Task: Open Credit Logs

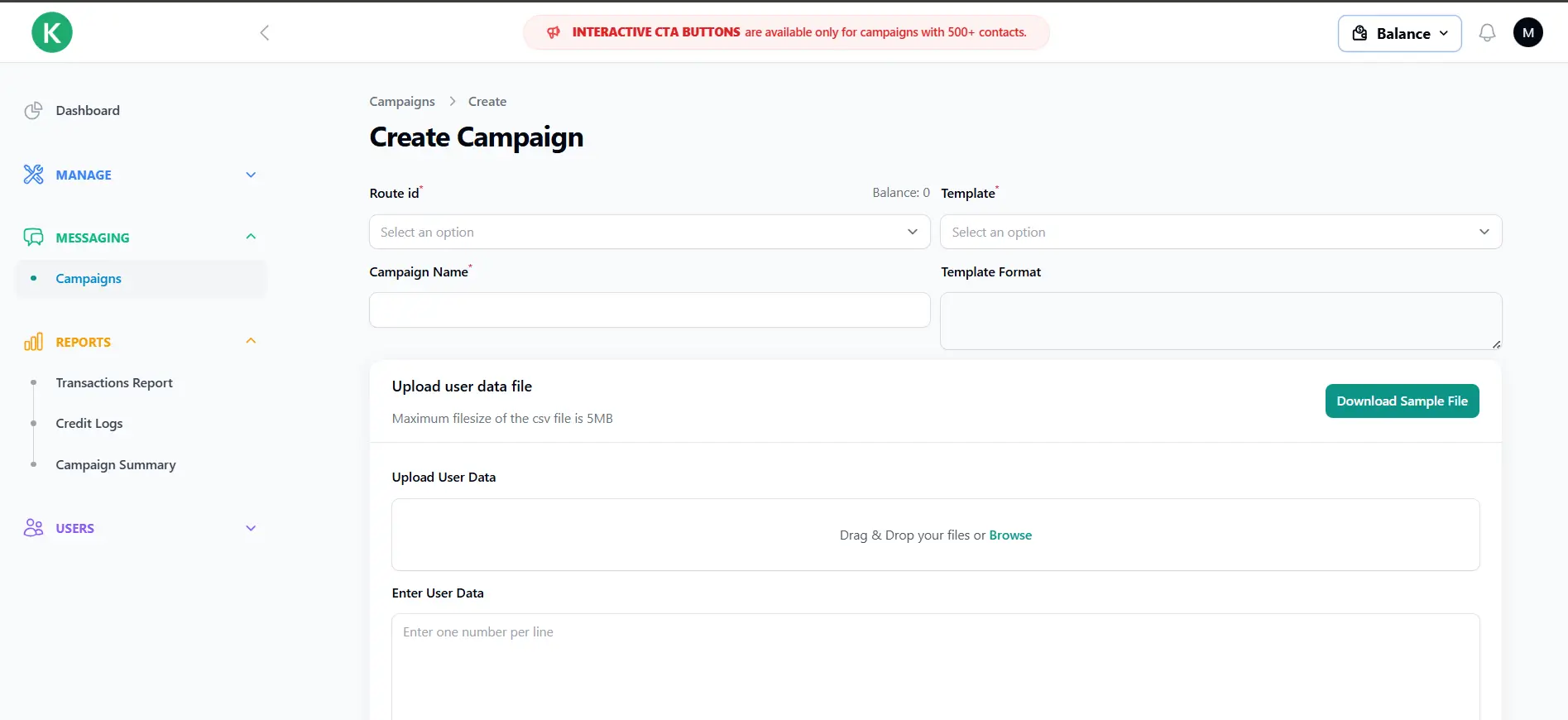Action: pos(89,424)
